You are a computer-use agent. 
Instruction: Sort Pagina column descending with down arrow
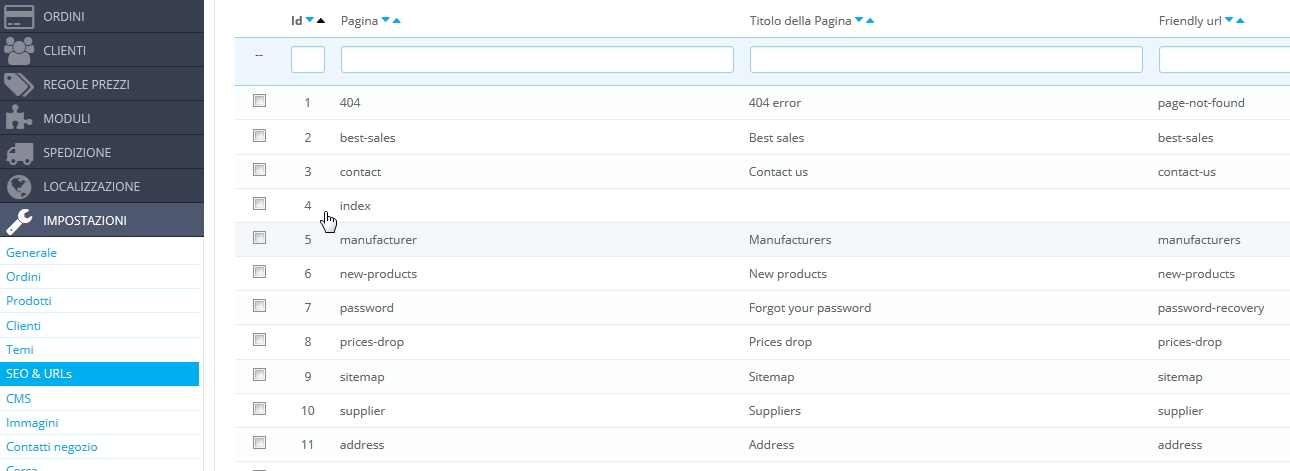385,21
